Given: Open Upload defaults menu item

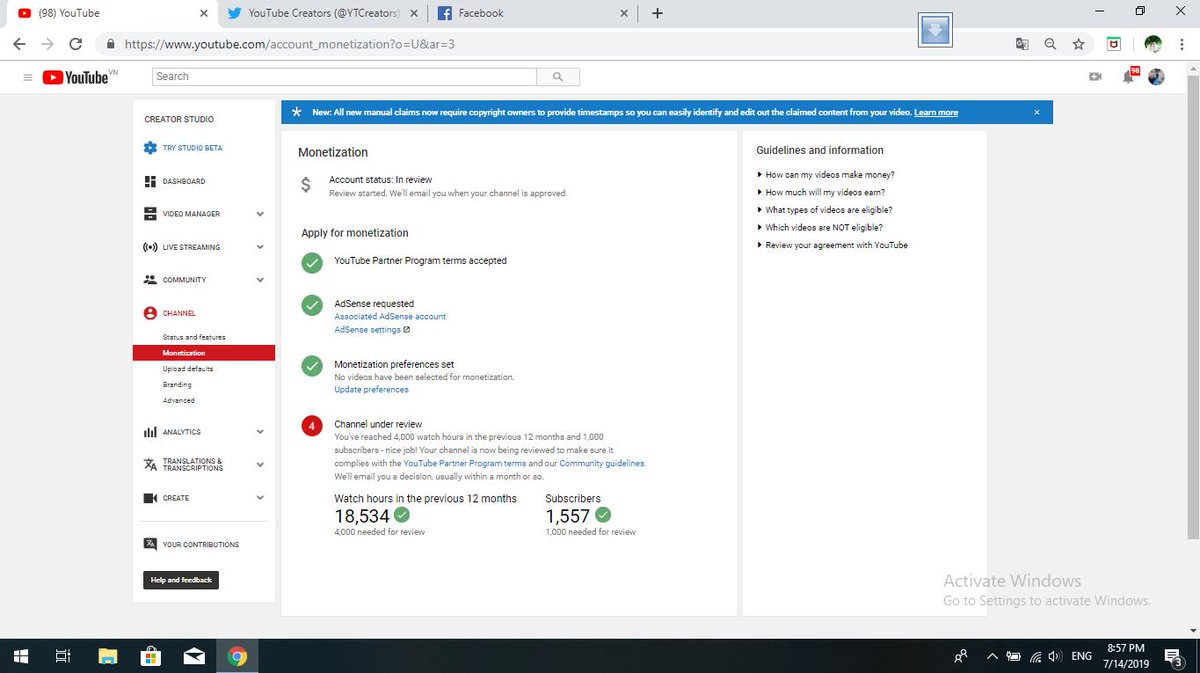Looking at the screenshot, I should click(188, 369).
